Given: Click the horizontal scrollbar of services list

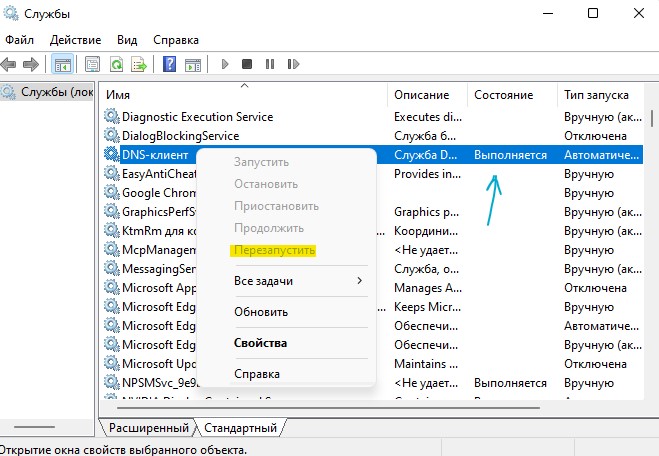Looking at the screenshot, I should coord(328,407).
